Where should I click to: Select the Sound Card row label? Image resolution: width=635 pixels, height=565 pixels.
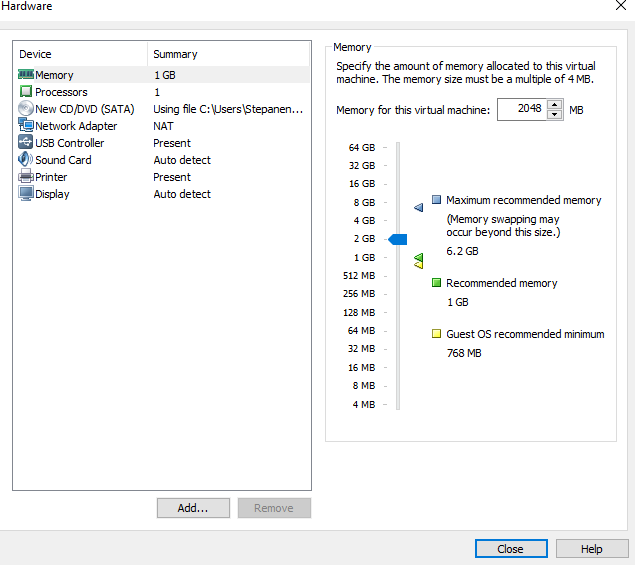[x=63, y=160]
